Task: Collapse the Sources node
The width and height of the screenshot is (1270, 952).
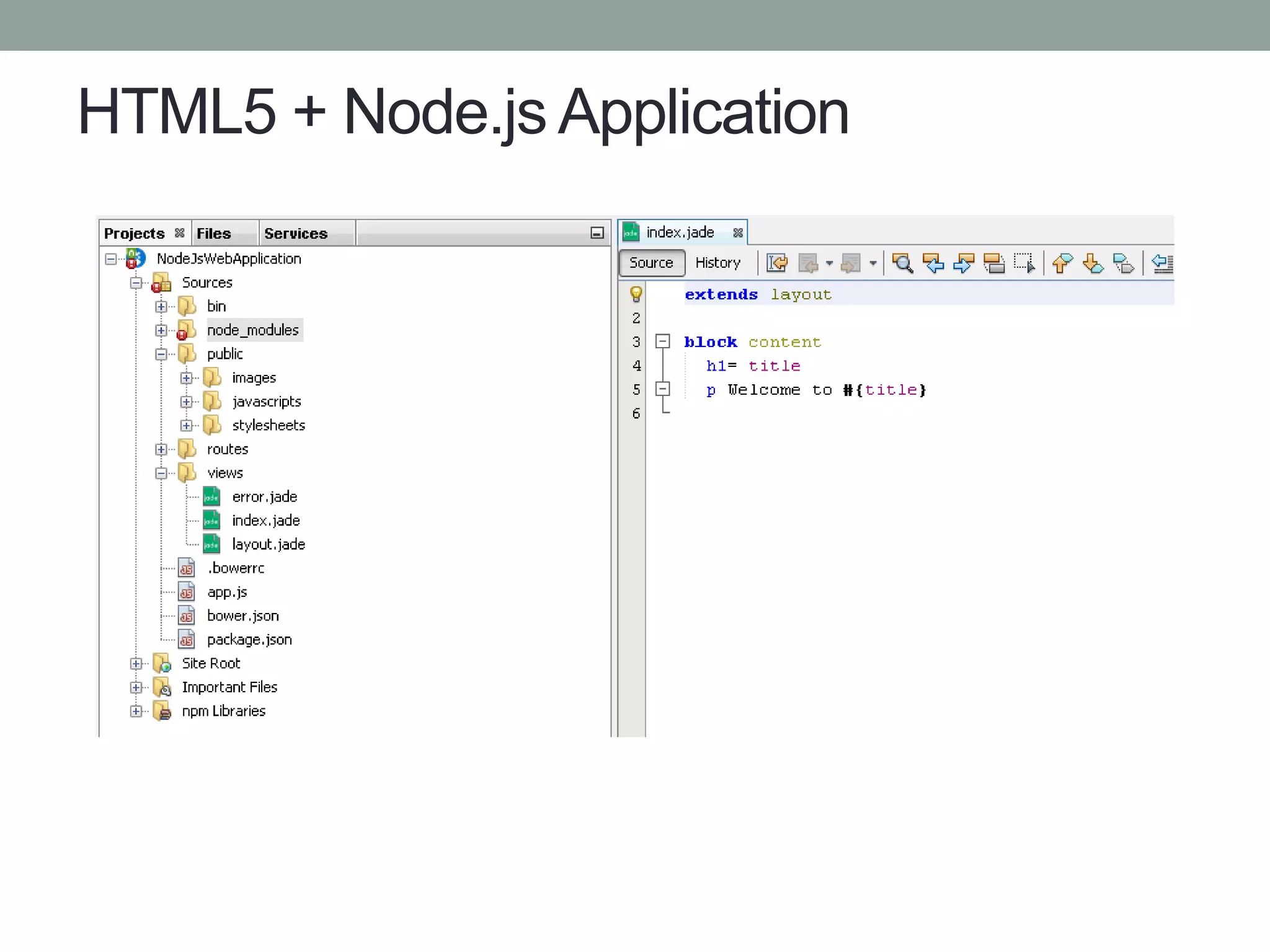Action: pos(136,283)
